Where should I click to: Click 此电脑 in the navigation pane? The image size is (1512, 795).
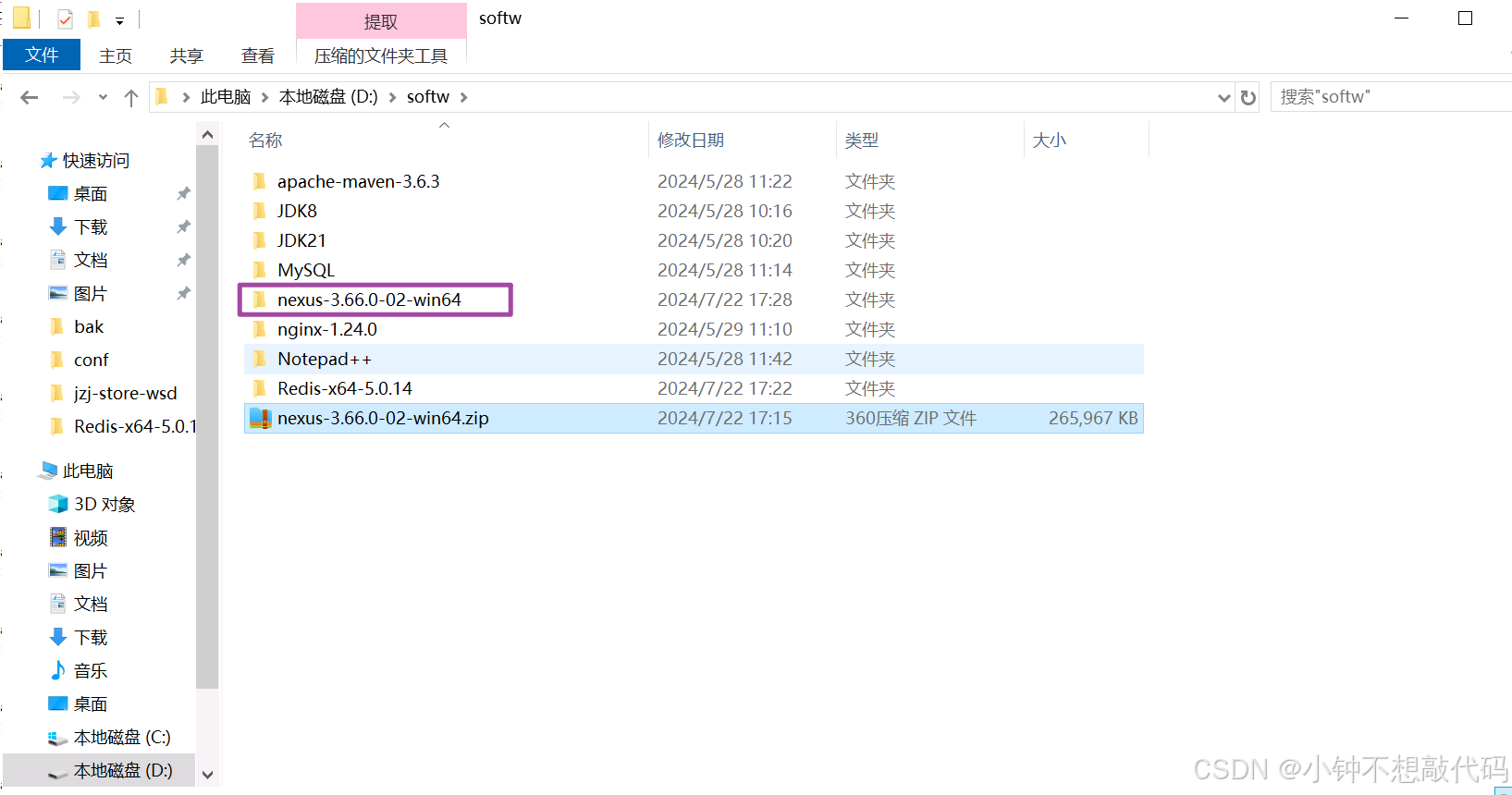point(88,471)
